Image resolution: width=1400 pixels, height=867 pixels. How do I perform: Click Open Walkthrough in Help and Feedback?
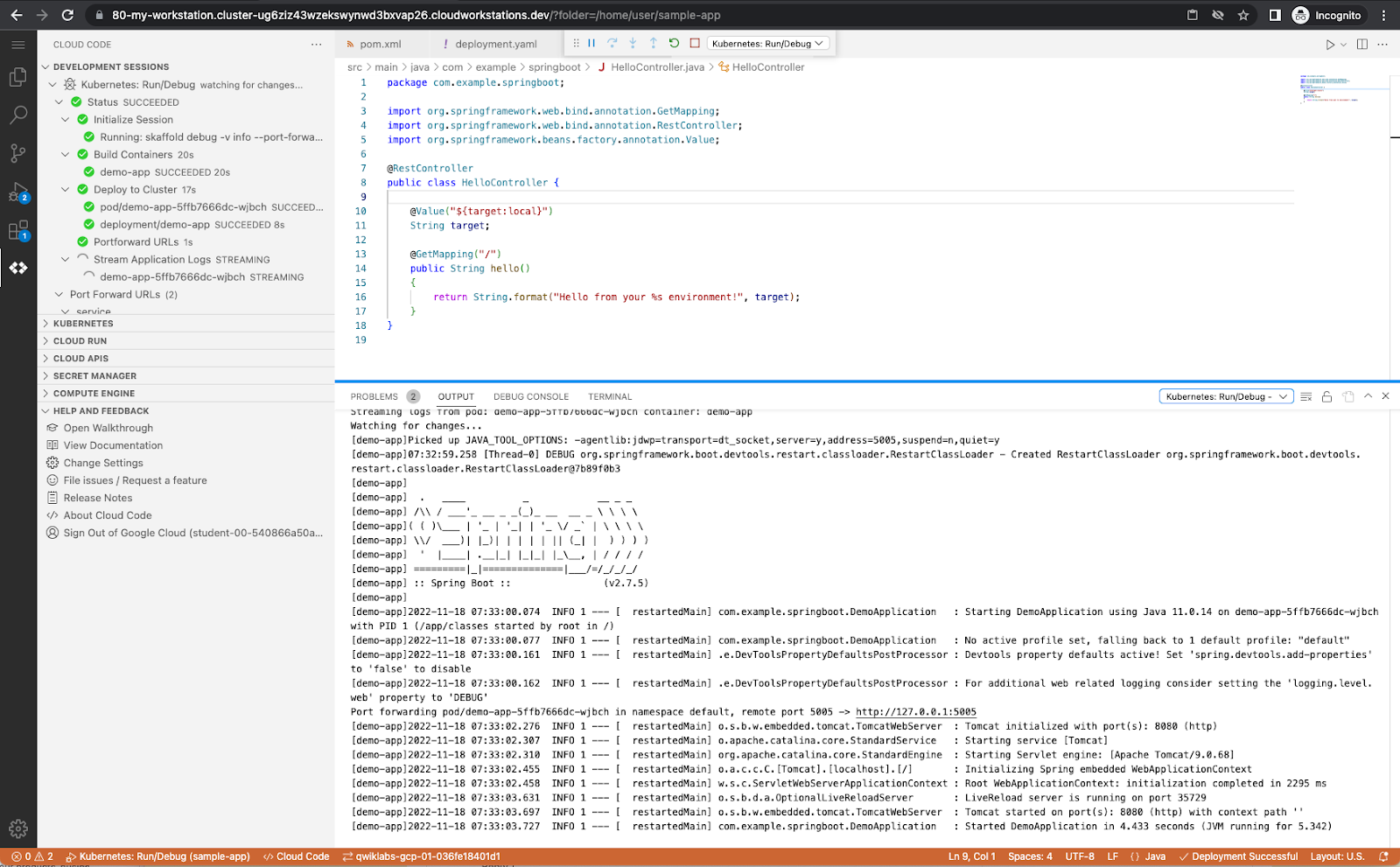pyautogui.click(x=108, y=428)
